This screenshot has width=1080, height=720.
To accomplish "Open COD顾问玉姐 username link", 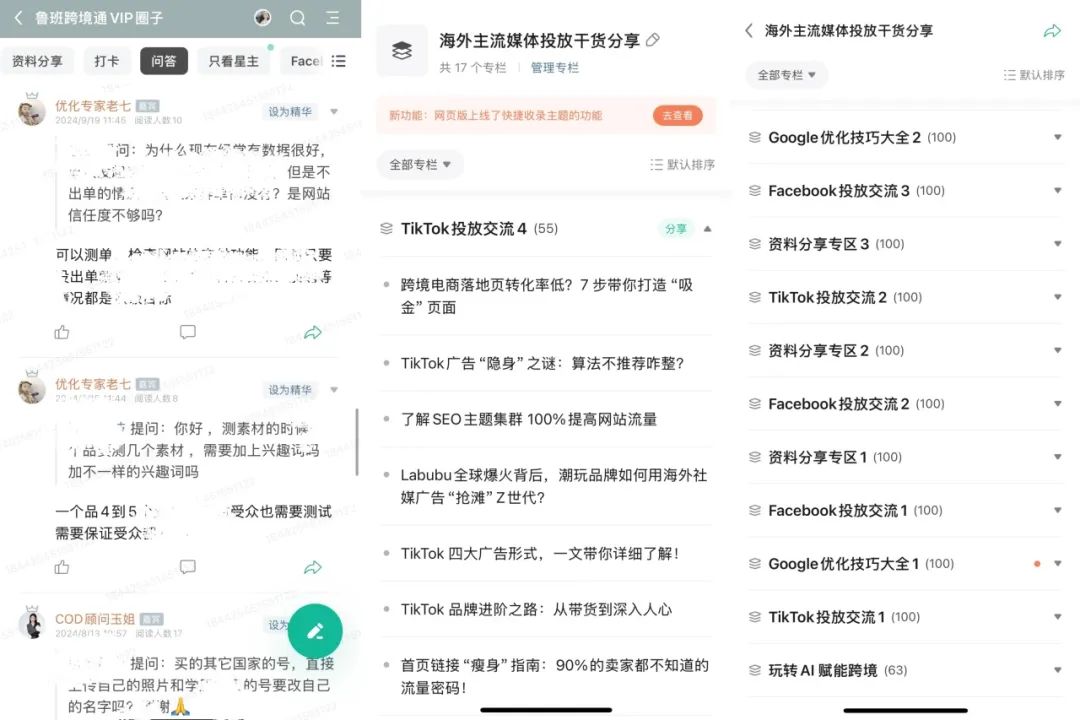I will [x=95, y=619].
